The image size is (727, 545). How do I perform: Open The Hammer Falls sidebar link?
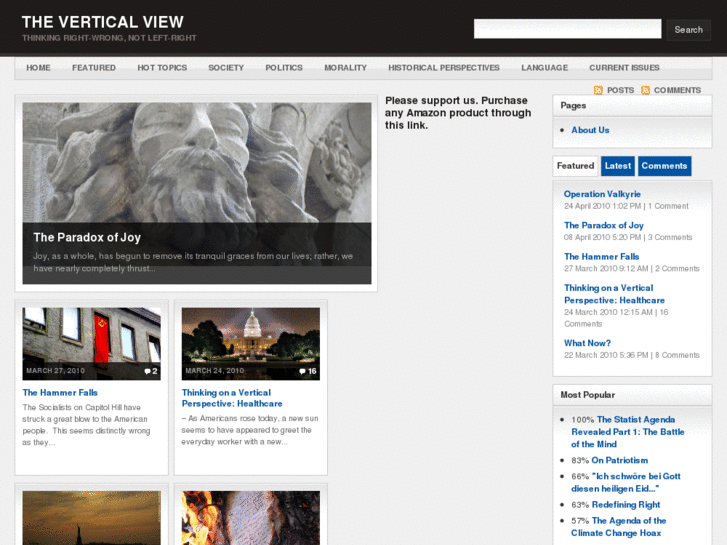601,256
